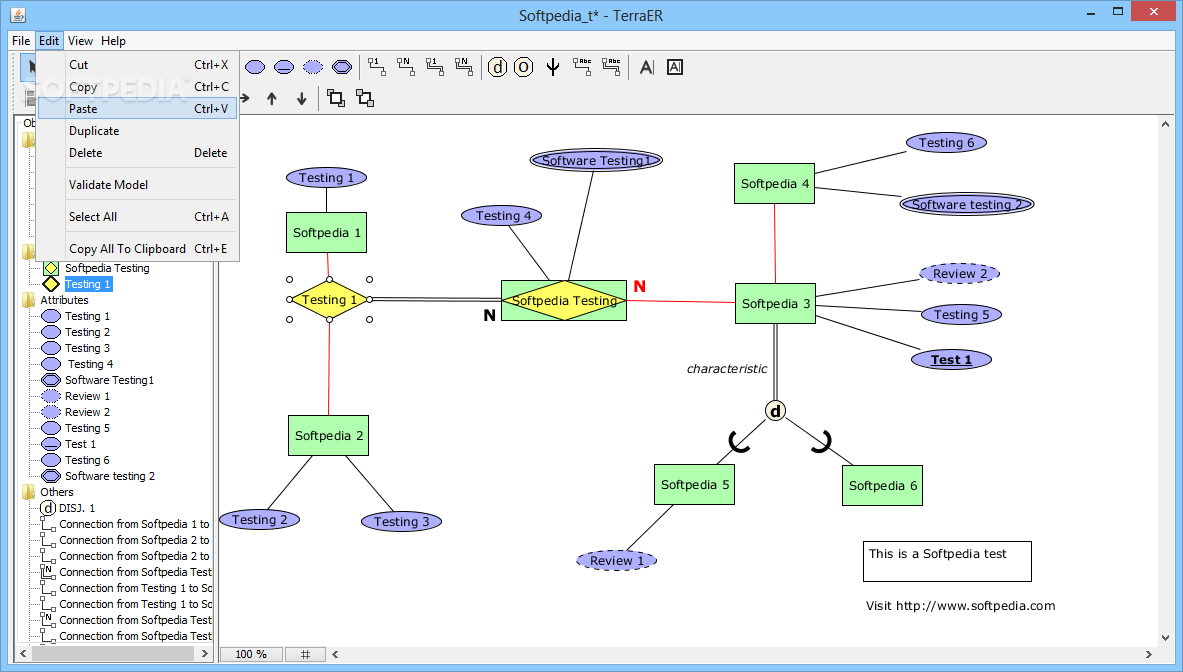Viewport: 1183px width, 672px height.
Task: Select Testing 2 attribute in the tree
Action: tap(88, 332)
